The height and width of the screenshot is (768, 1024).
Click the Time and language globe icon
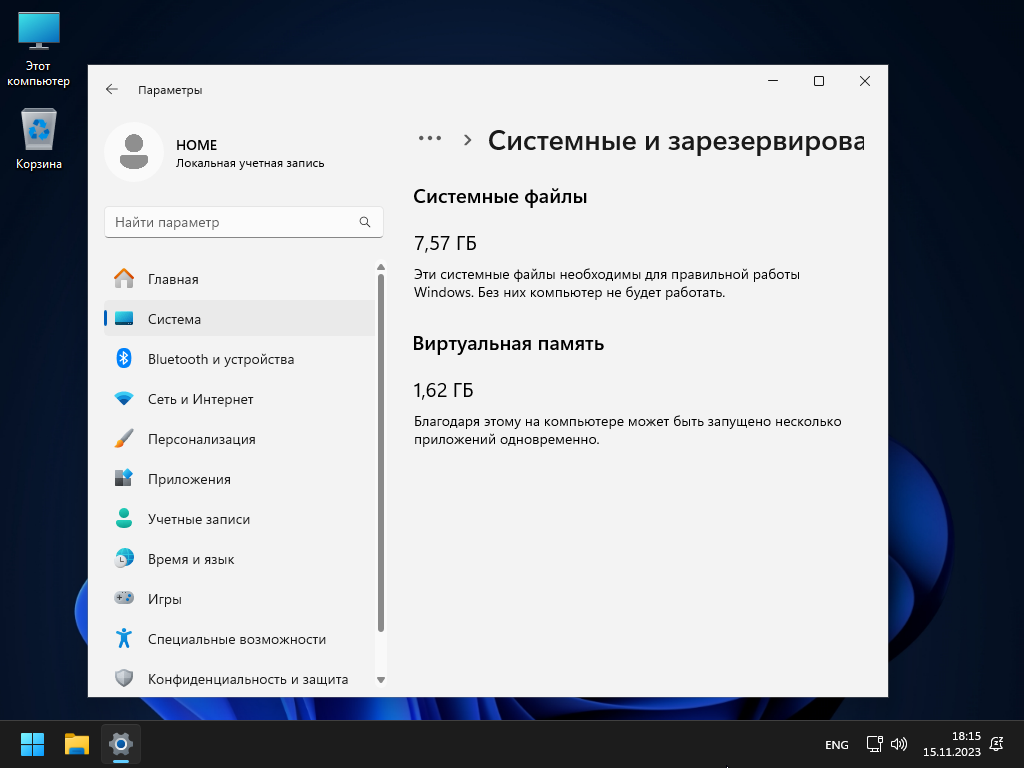click(x=124, y=559)
